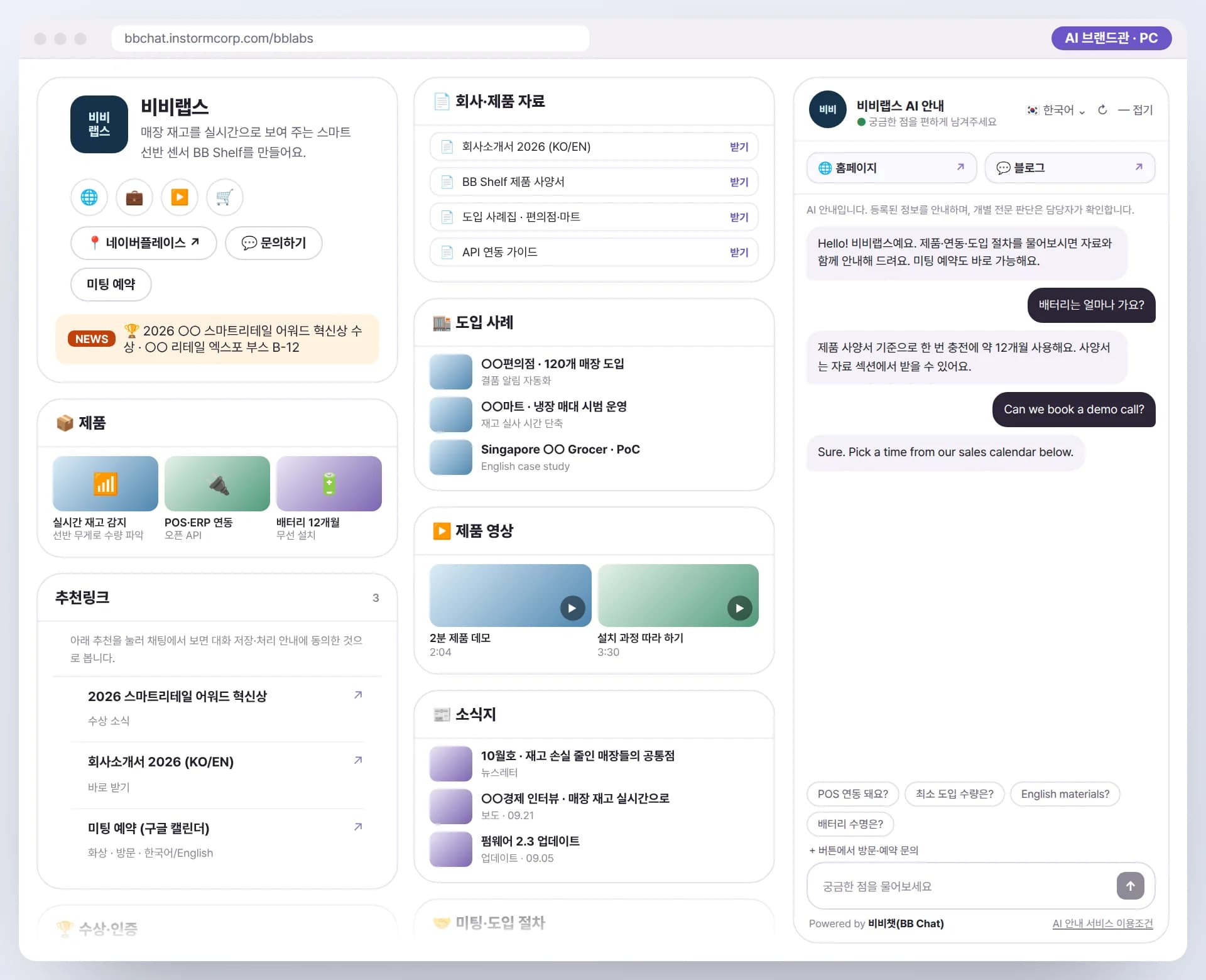1206x980 pixels.
Task: Refresh the AI chat conversation
Action: pos(1102,110)
